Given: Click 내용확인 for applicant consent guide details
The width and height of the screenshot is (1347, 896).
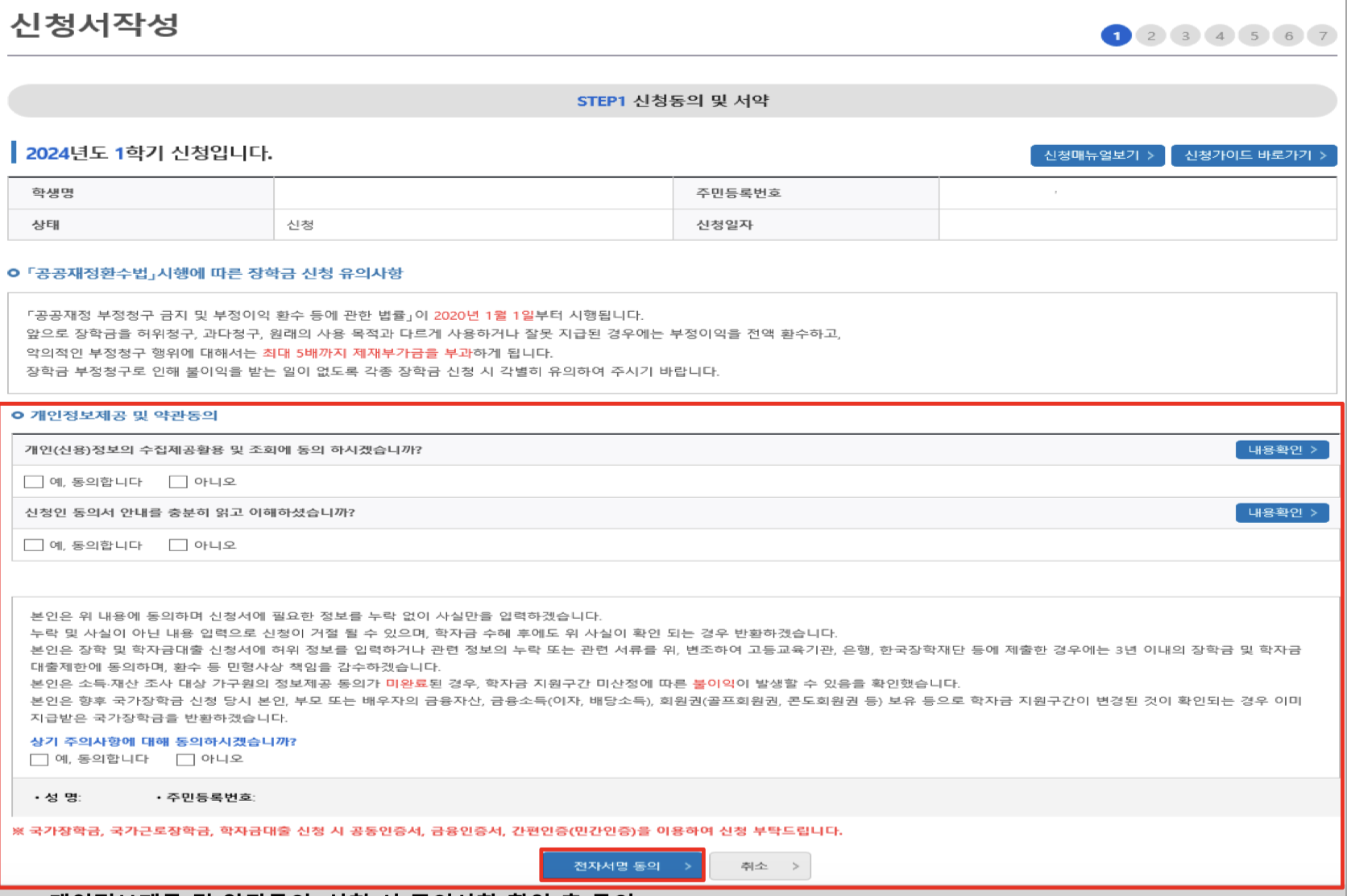Looking at the screenshot, I should 1281,512.
